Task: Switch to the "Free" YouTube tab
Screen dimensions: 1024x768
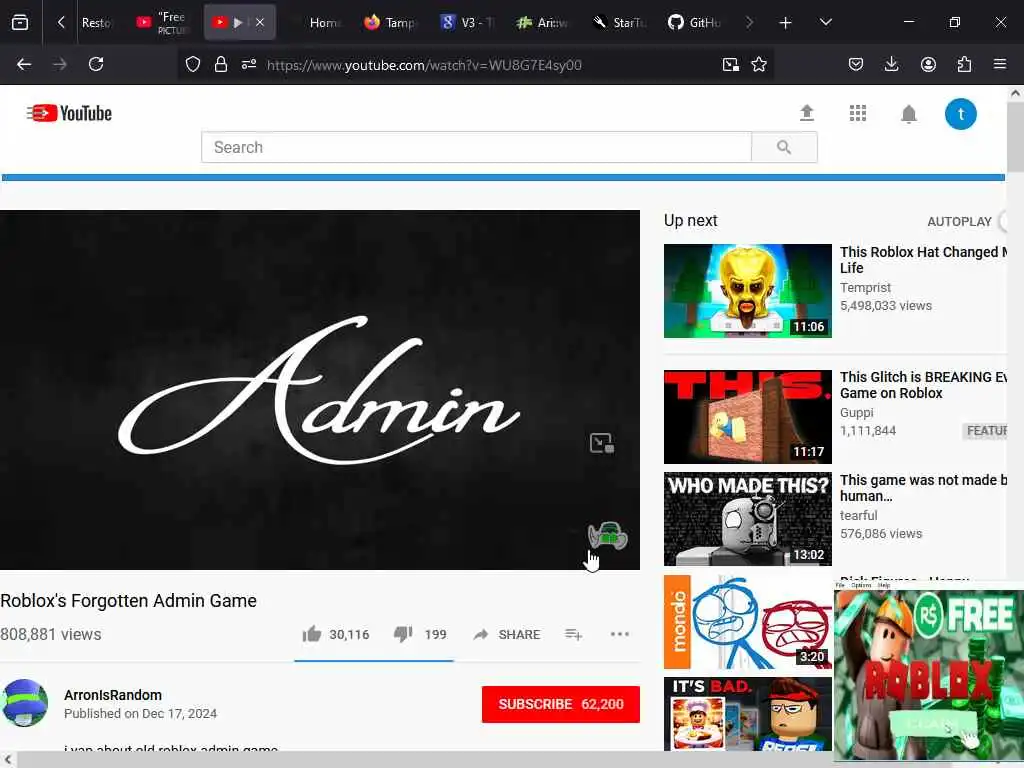Action: pyautogui.click(x=163, y=23)
